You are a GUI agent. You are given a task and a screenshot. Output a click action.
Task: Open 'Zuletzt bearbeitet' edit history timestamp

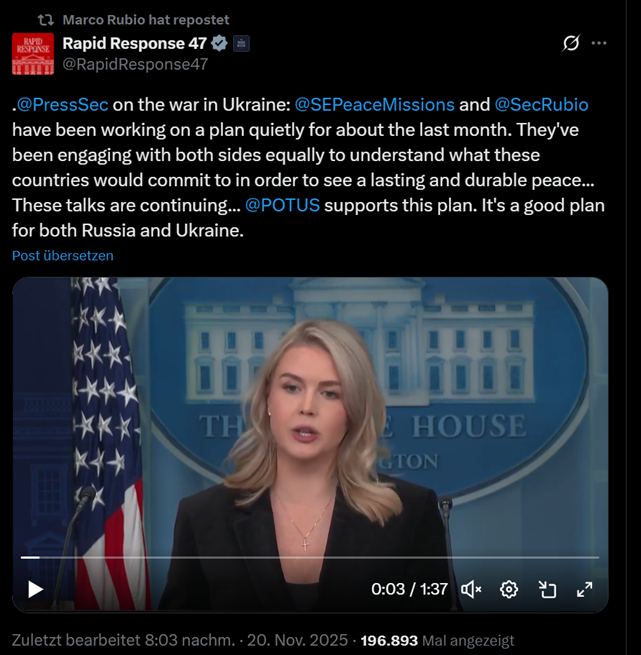123,640
